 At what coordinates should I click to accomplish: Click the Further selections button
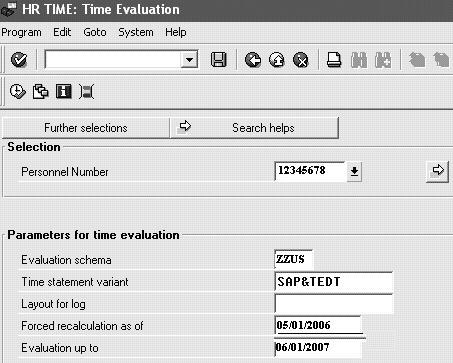click(86, 128)
